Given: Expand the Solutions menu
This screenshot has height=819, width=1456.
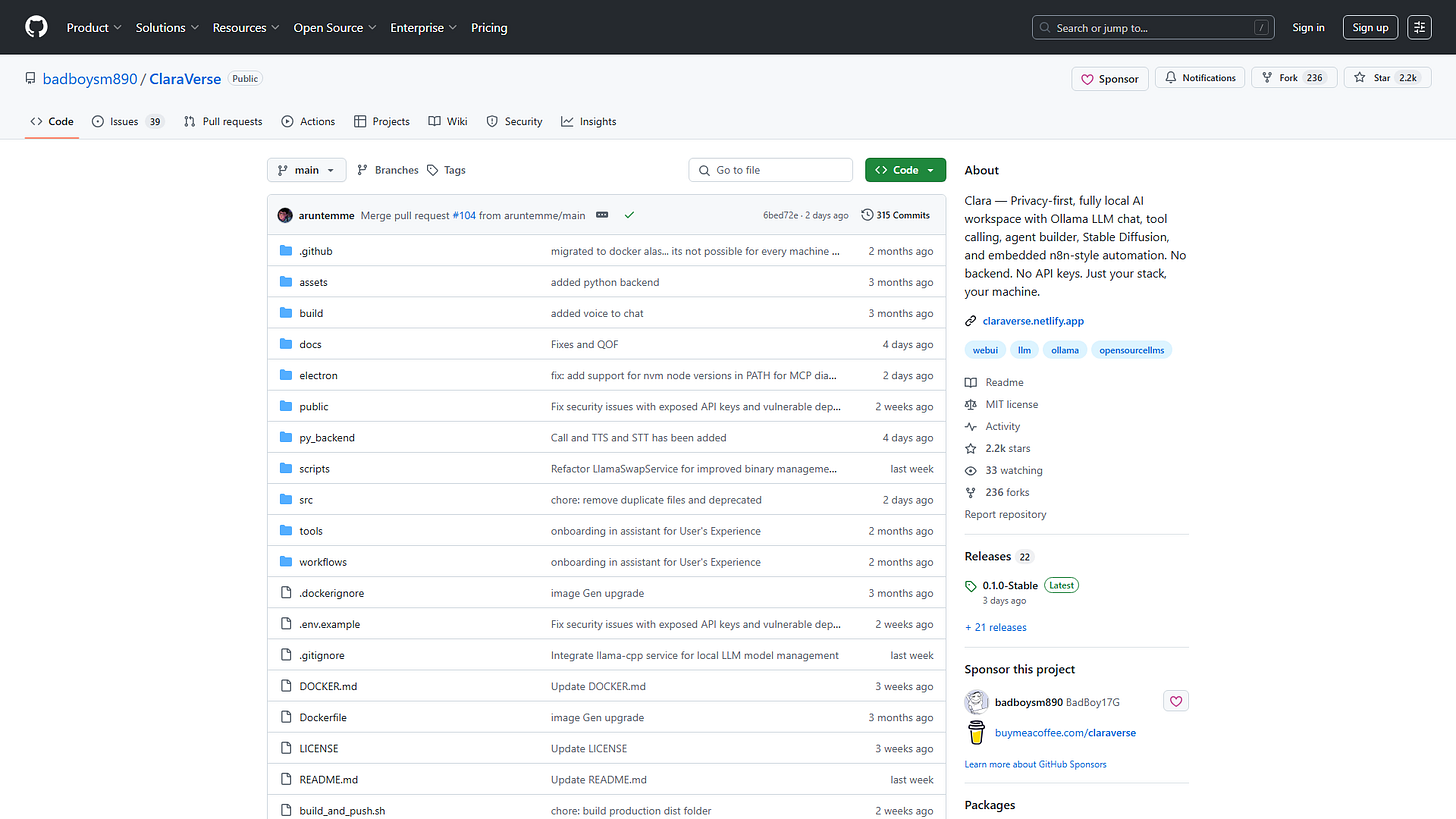Looking at the screenshot, I should click(x=167, y=28).
